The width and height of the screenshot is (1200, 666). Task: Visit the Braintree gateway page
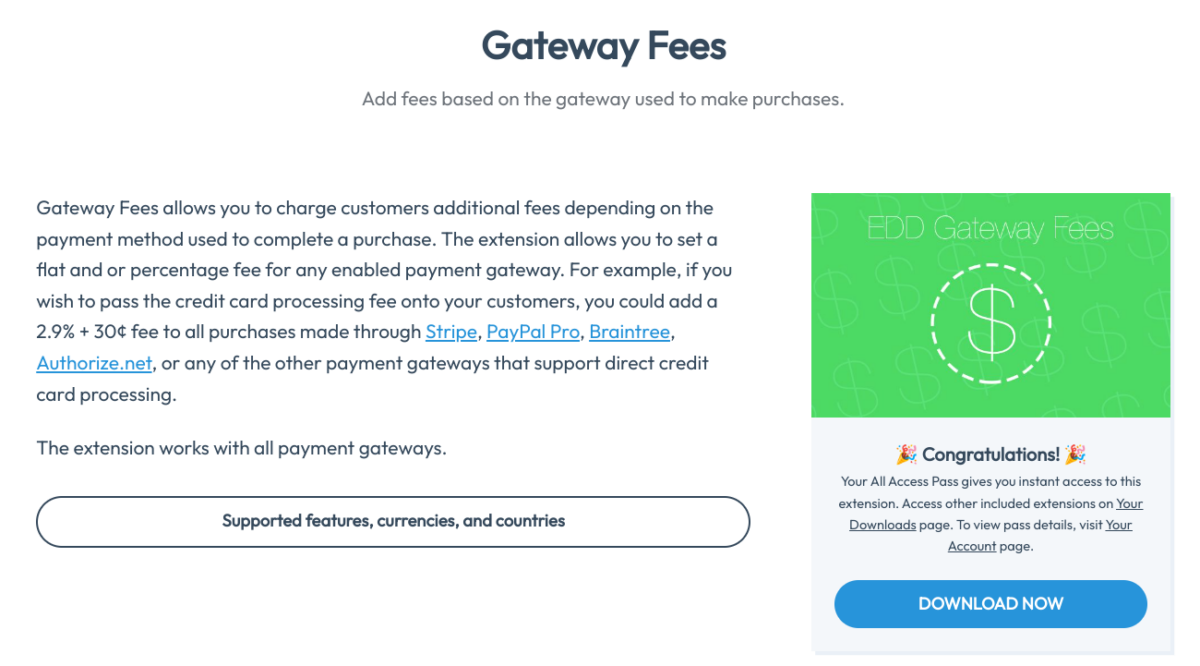pyautogui.click(x=629, y=331)
